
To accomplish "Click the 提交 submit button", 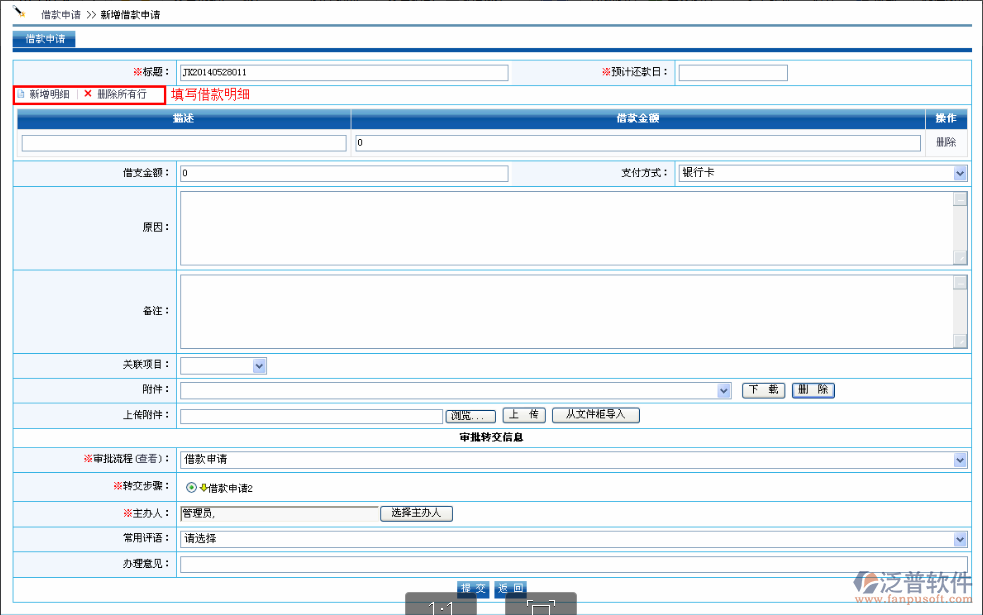I will point(472,588).
